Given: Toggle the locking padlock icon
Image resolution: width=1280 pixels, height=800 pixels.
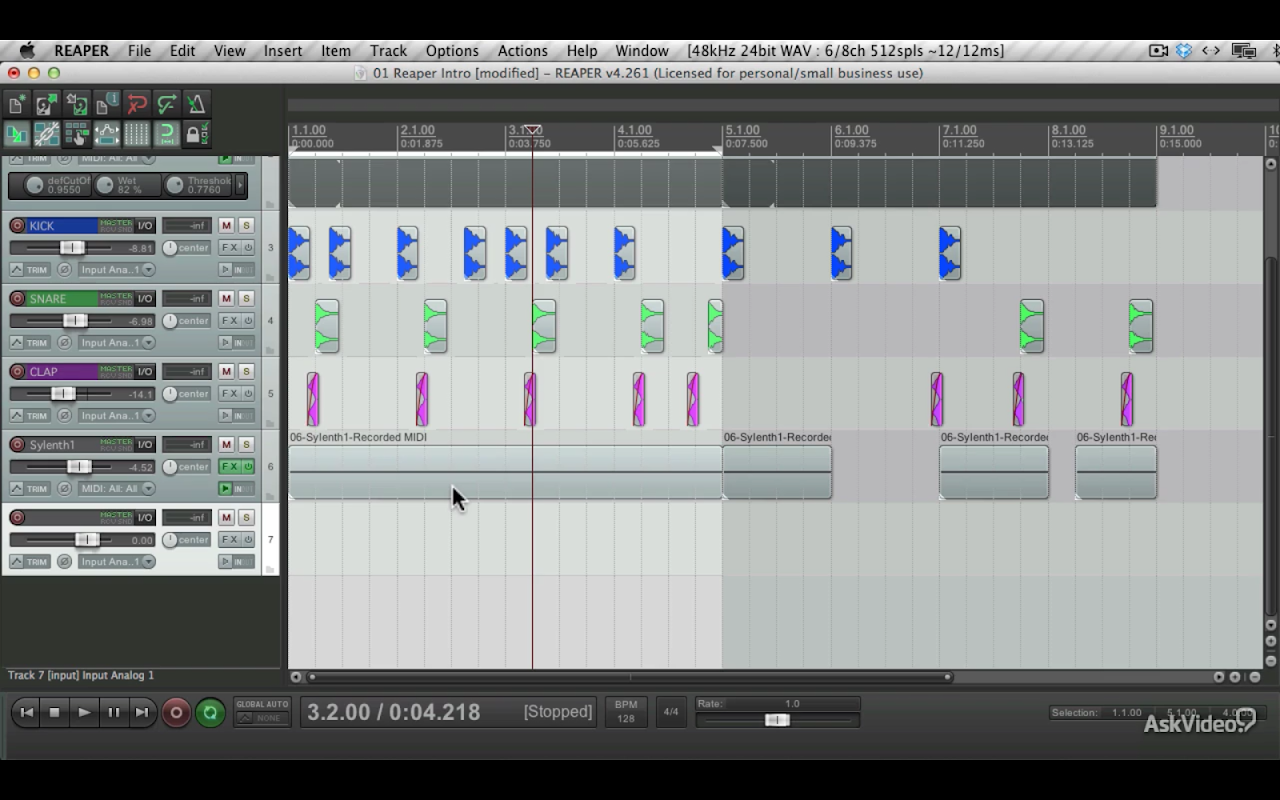Looking at the screenshot, I should pos(197,134).
